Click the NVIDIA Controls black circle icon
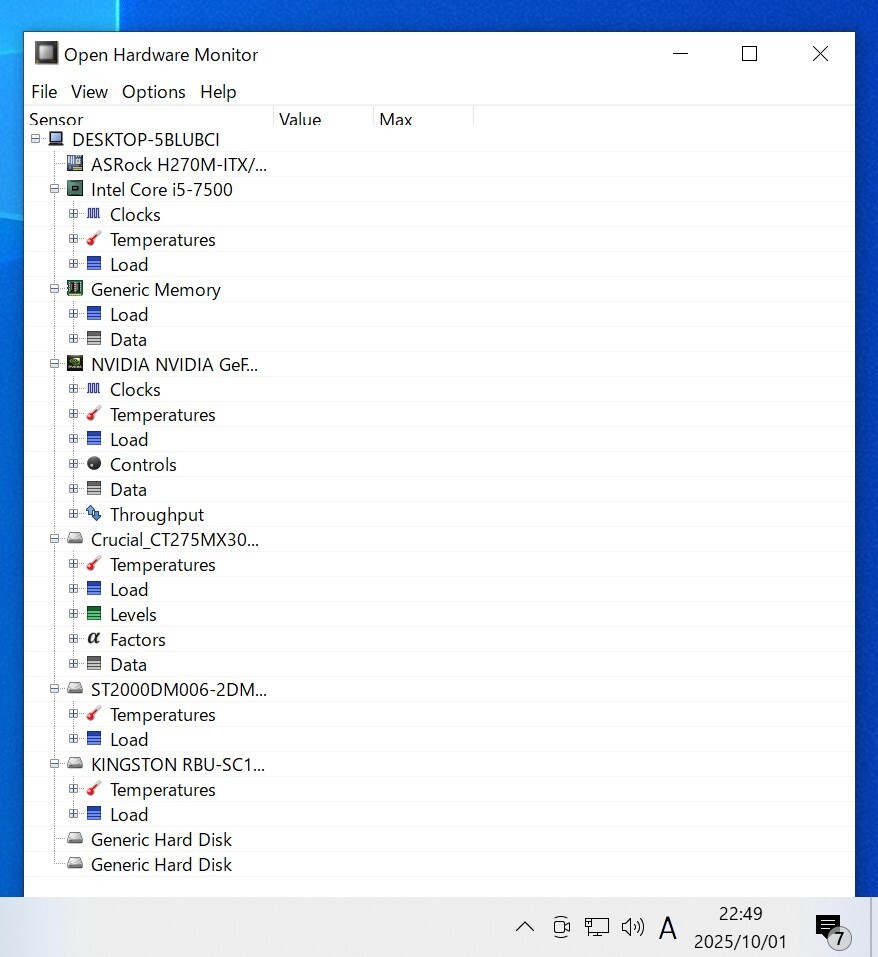878x957 pixels. point(94,464)
